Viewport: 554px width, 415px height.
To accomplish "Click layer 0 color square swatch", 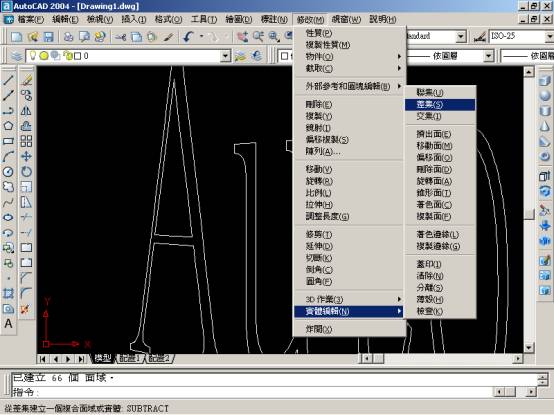I will [x=78, y=56].
